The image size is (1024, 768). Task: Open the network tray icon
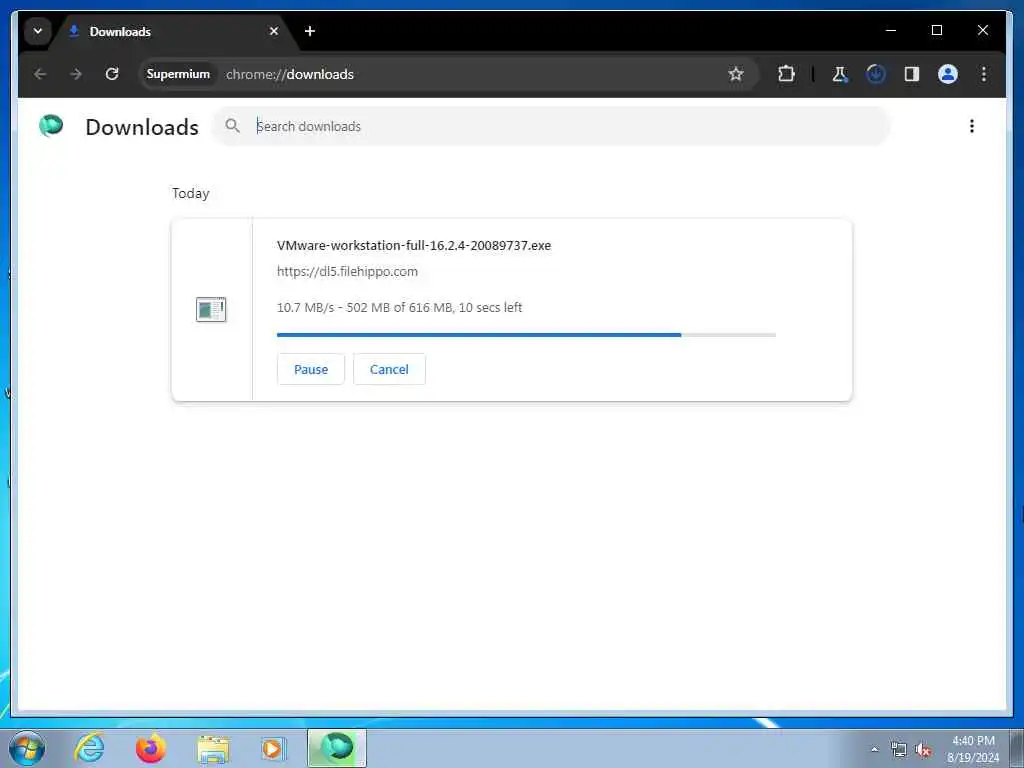[899, 750]
